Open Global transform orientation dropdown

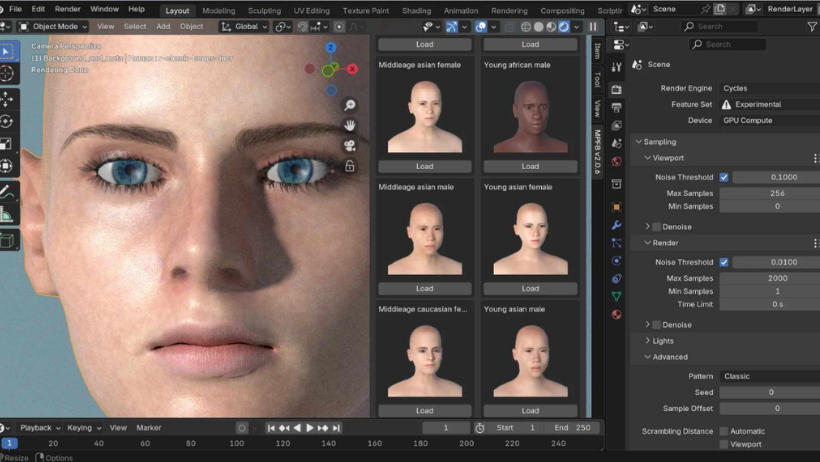click(244, 26)
